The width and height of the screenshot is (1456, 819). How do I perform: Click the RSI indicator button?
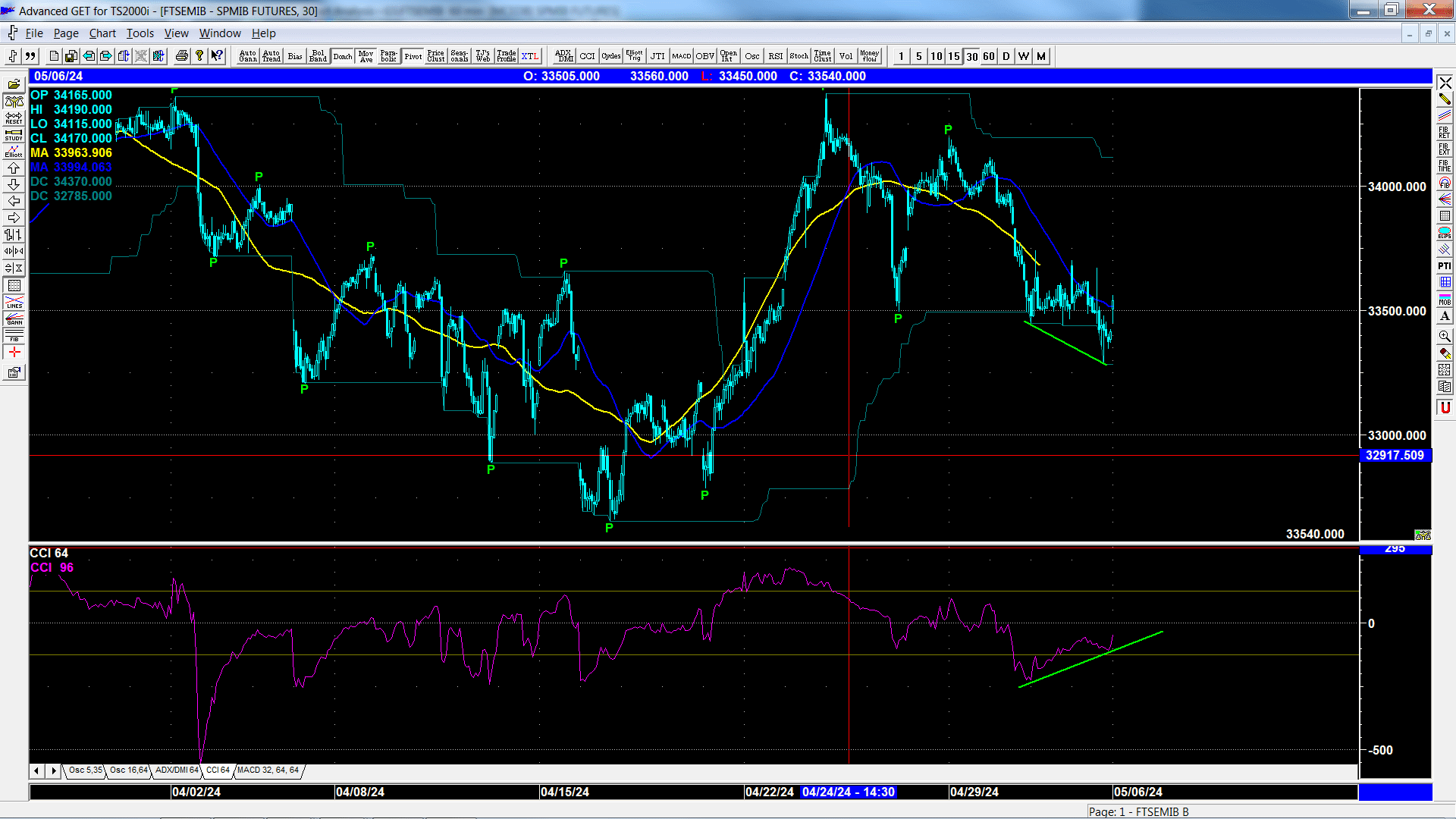tap(776, 56)
